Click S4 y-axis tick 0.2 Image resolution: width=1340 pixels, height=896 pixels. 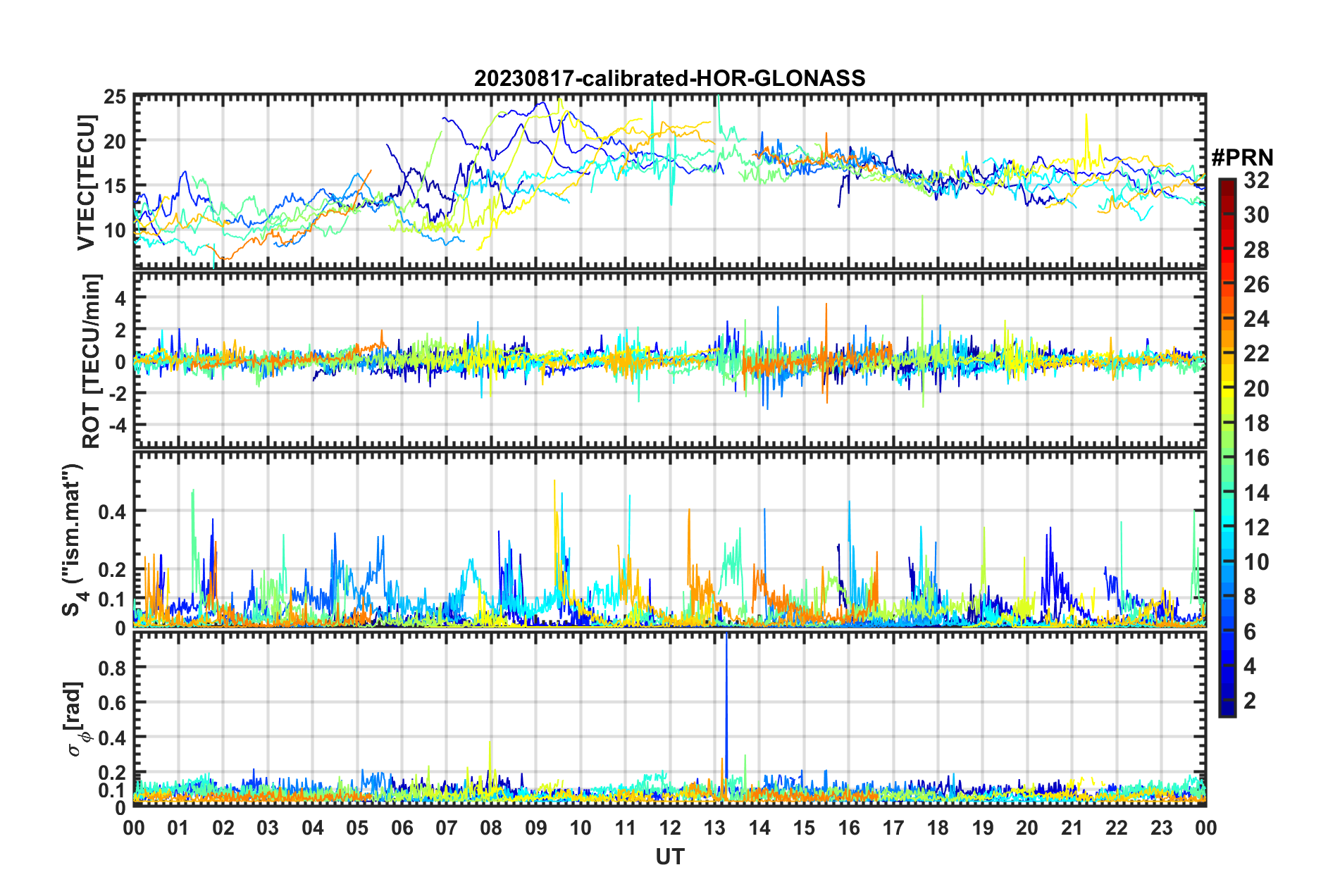pos(112,570)
